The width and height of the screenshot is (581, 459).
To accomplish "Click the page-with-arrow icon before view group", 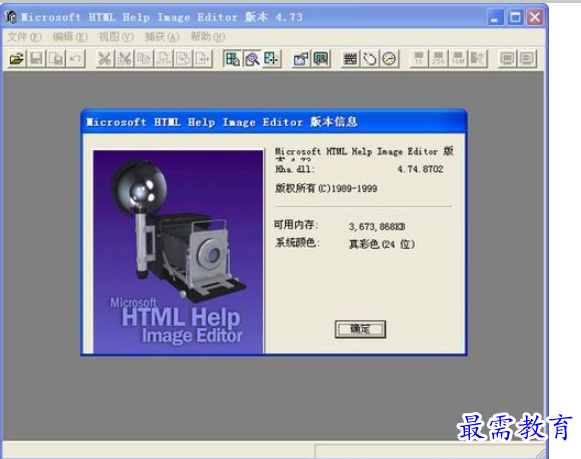I will point(203,59).
